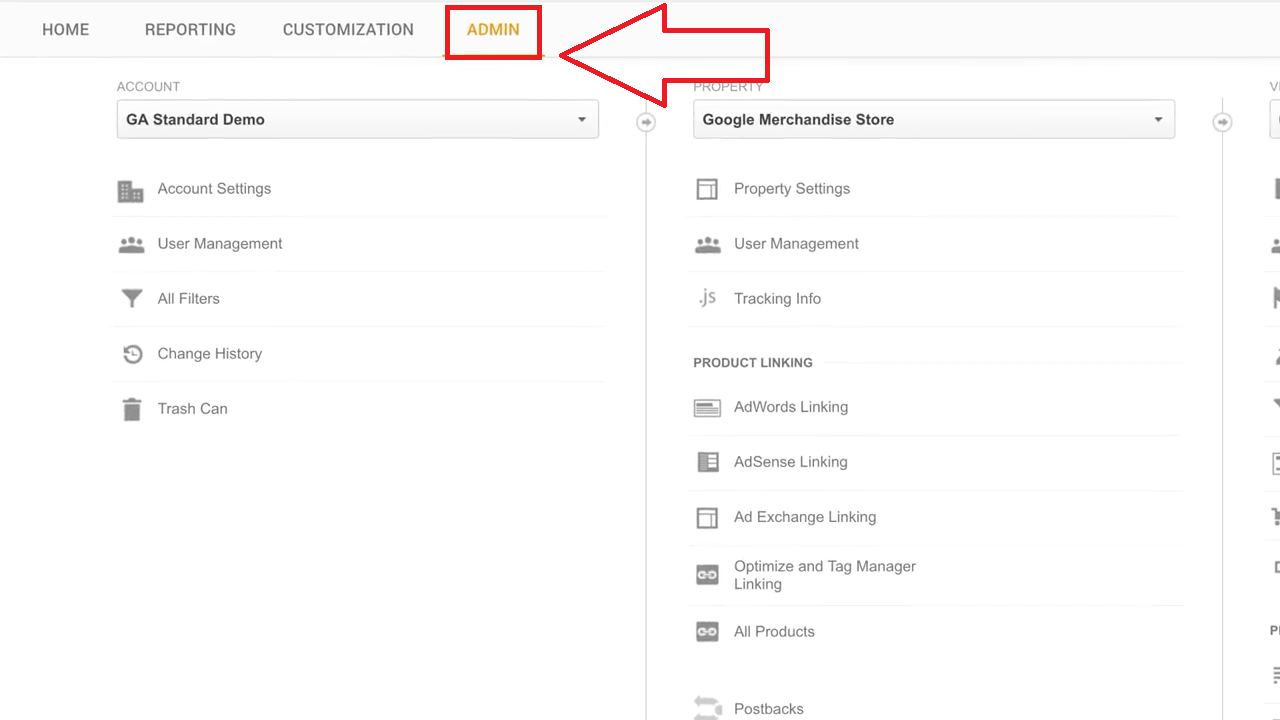Open All Filters
This screenshot has height=720, width=1280.
tap(188, 299)
